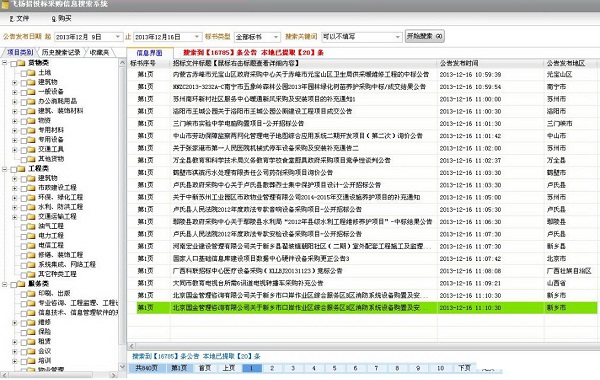Select page 5 in the pagination bar
This screenshot has height=380, width=600.
pyautogui.click(x=334, y=368)
